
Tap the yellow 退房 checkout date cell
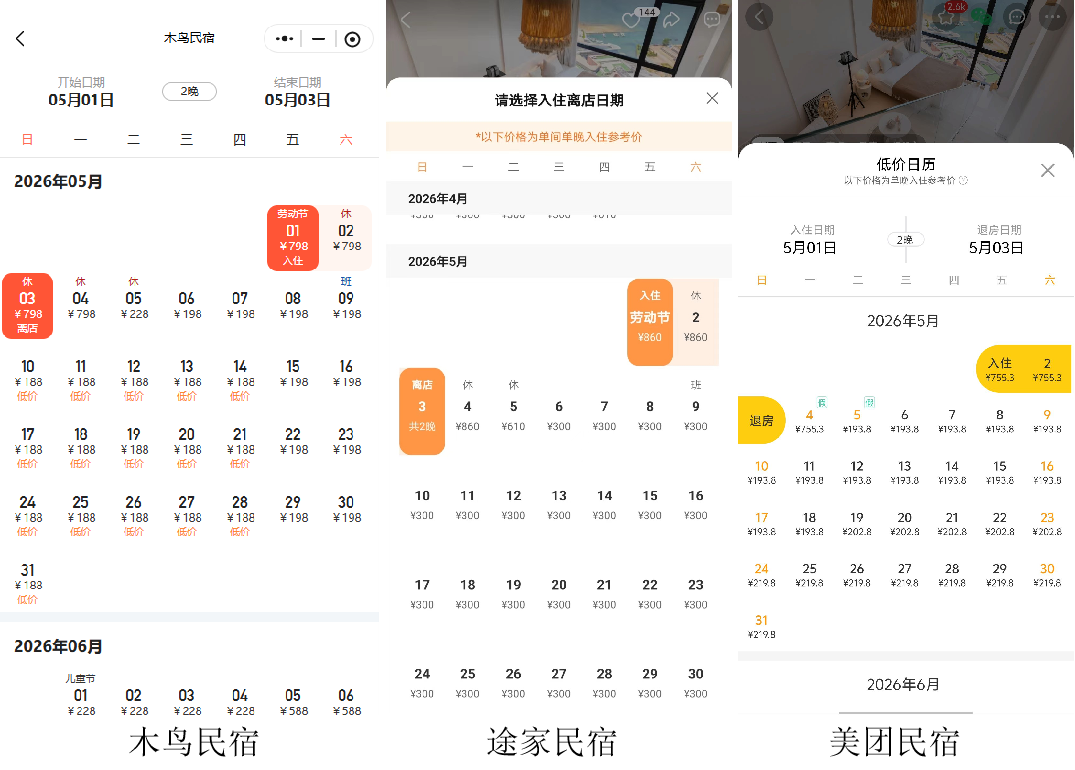pos(761,420)
